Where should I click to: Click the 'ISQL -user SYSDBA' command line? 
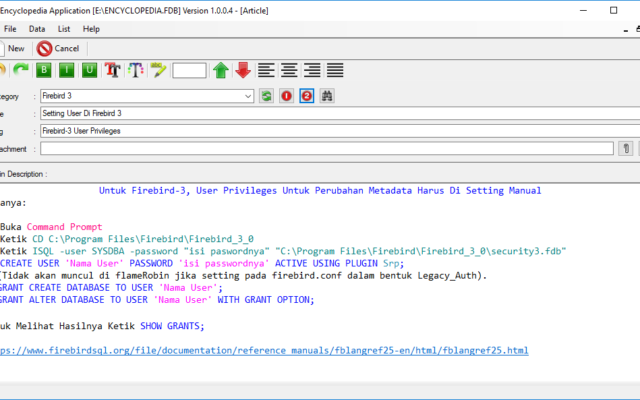click(299, 251)
